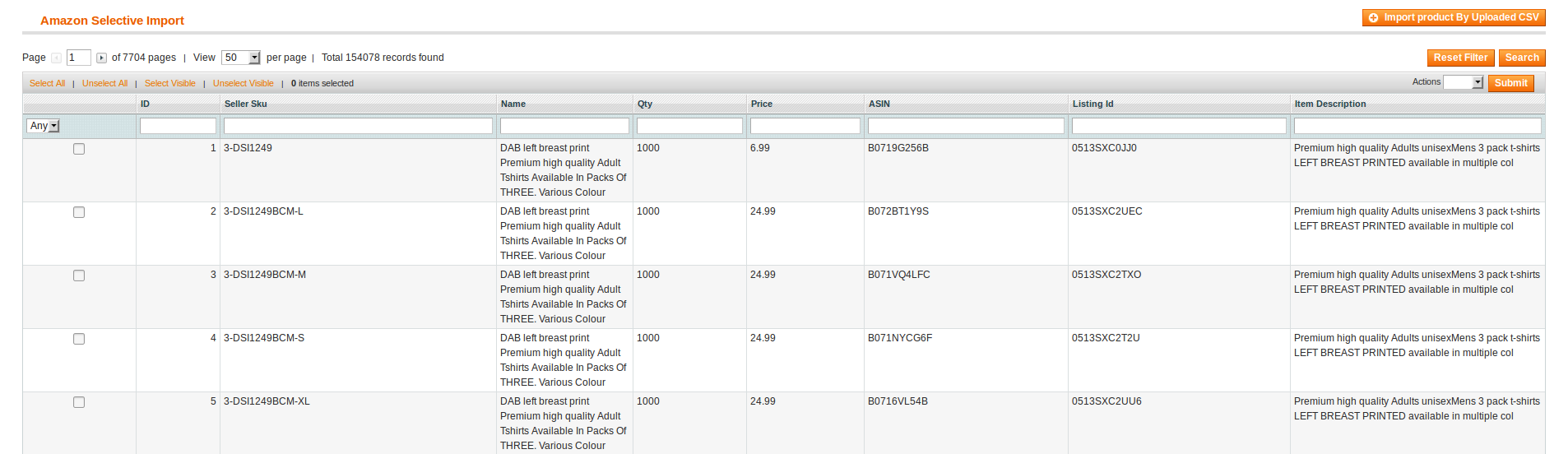
Task: Click ASIN value B072BT1Y9S
Action: pyautogui.click(x=898, y=211)
